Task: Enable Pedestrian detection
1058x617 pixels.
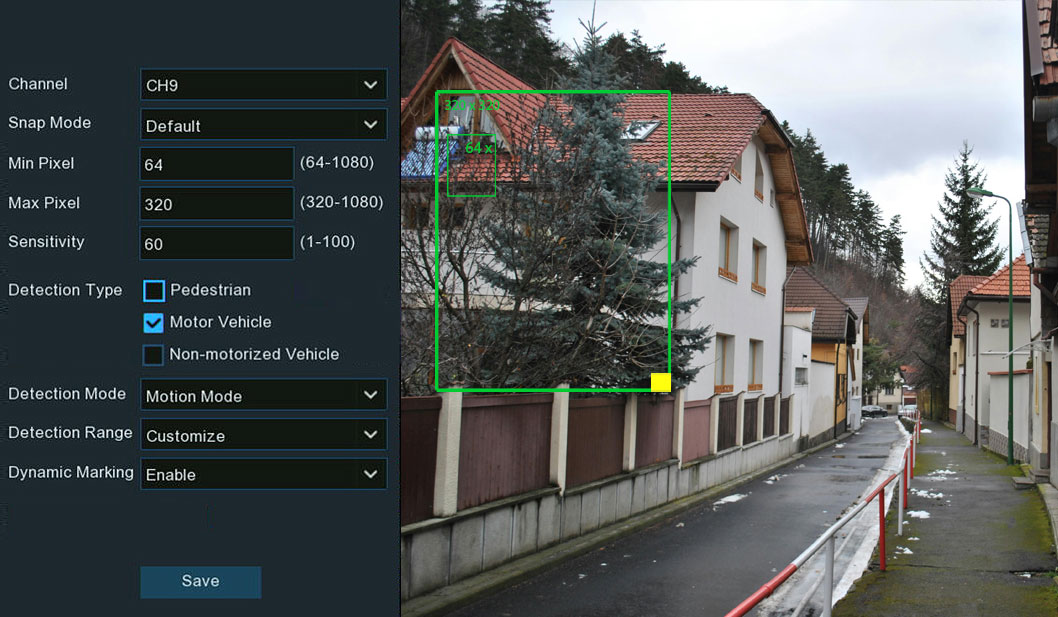Action: pos(153,290)
